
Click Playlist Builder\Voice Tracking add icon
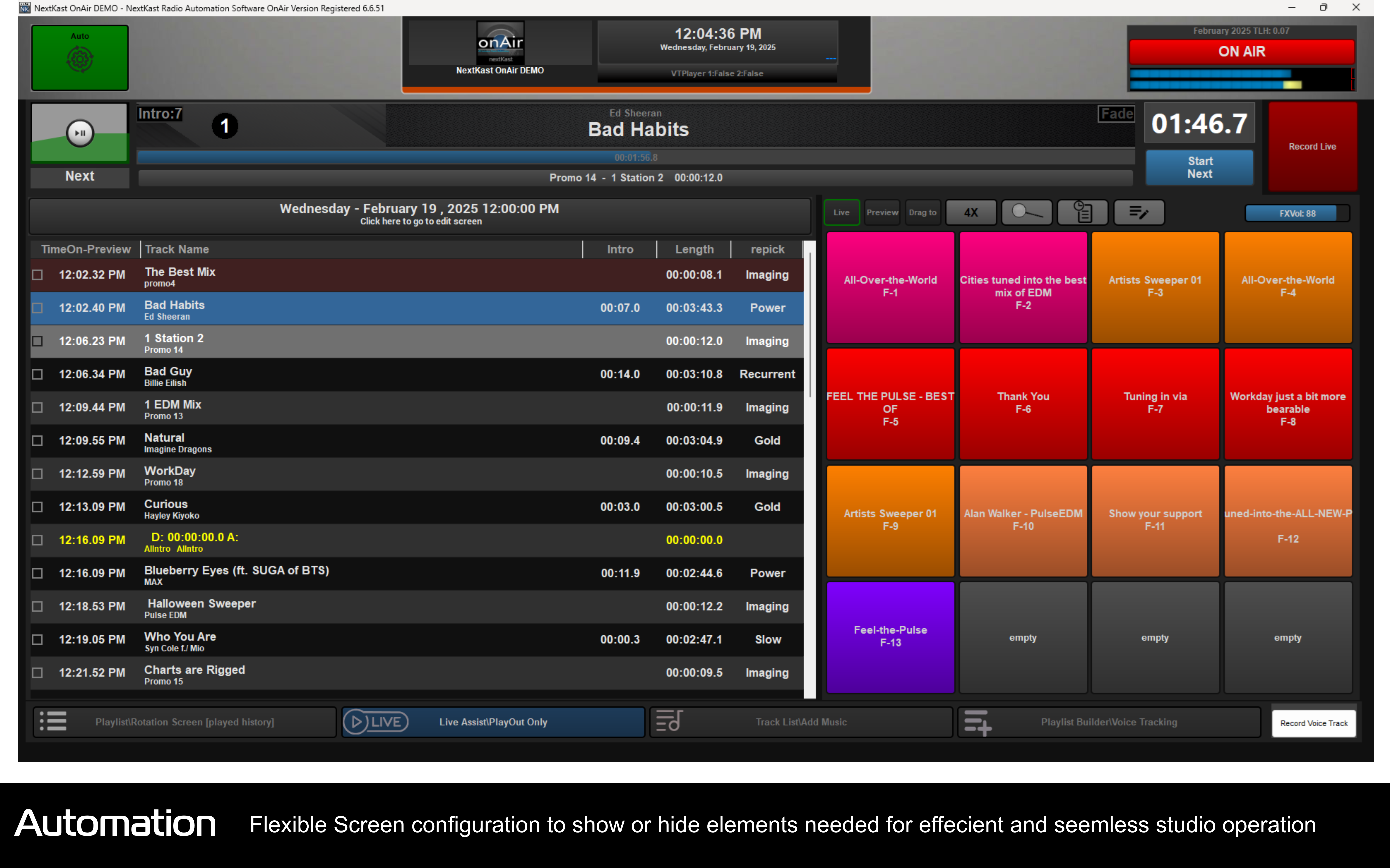[x=977, y=722]
